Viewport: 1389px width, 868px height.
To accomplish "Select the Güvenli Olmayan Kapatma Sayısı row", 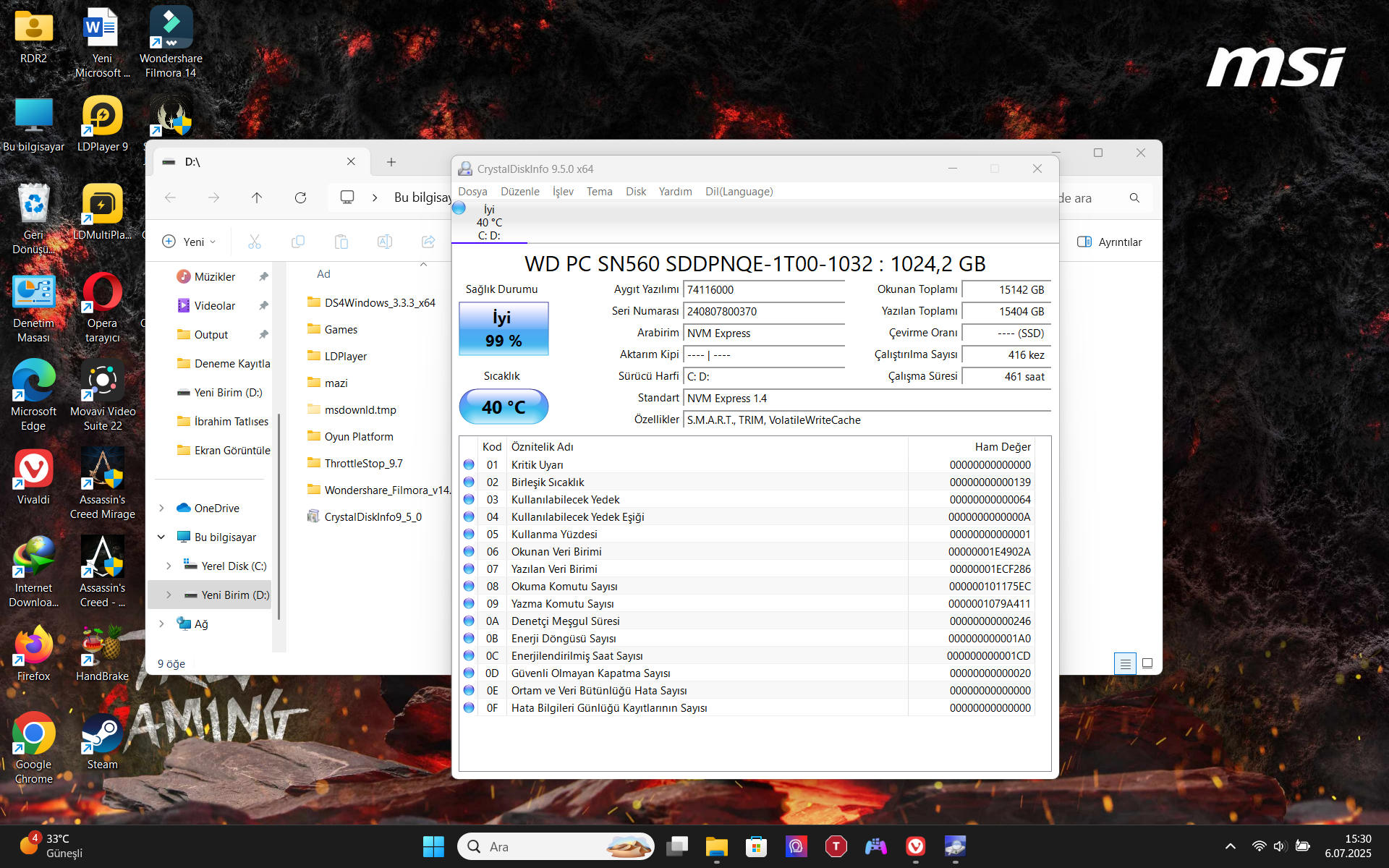I will pyautogui.click(x=748, y=673).
